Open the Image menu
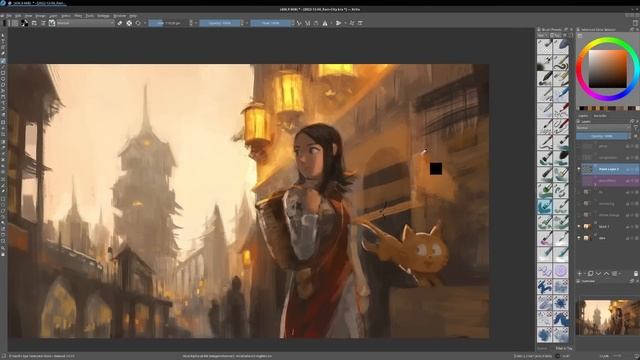 (x=40, y=16)
